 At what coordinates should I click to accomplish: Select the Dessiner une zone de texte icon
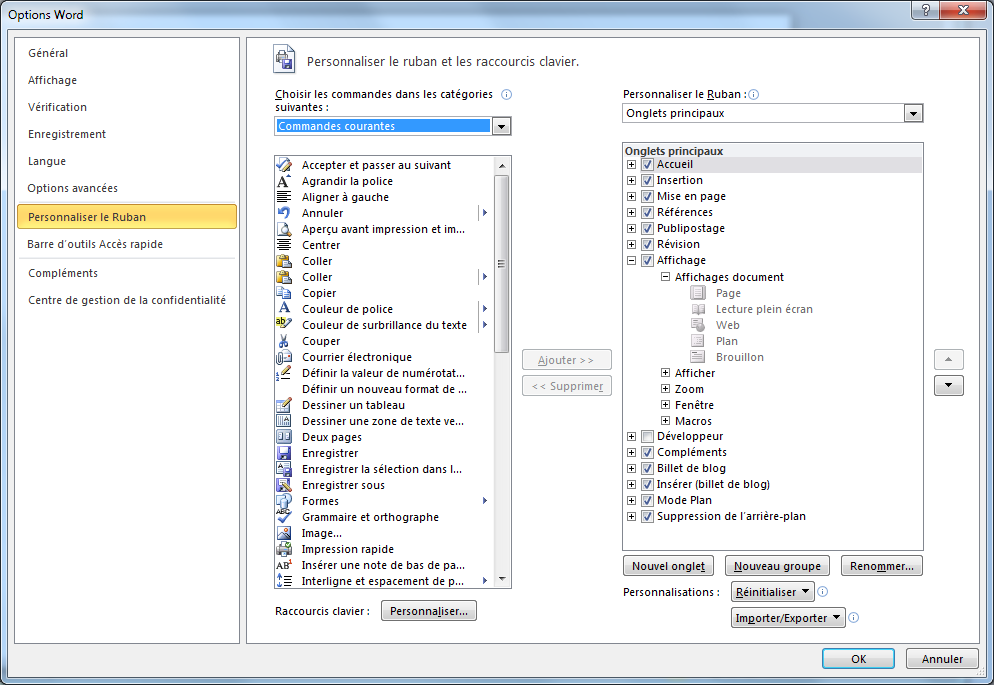click(284, 421)
